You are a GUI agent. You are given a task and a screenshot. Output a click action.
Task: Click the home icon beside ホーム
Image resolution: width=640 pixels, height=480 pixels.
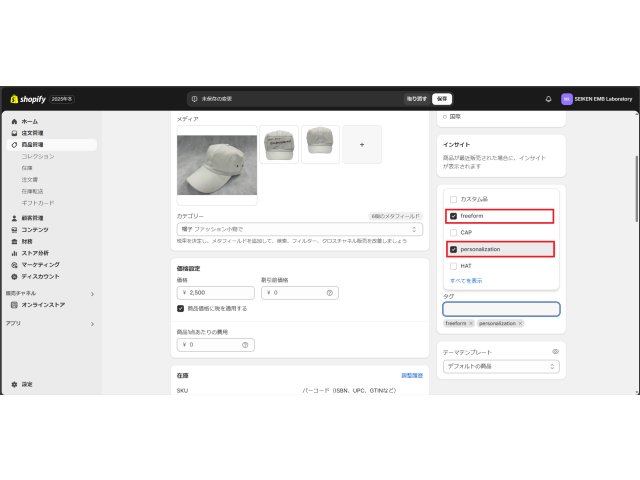click(14, 121)
